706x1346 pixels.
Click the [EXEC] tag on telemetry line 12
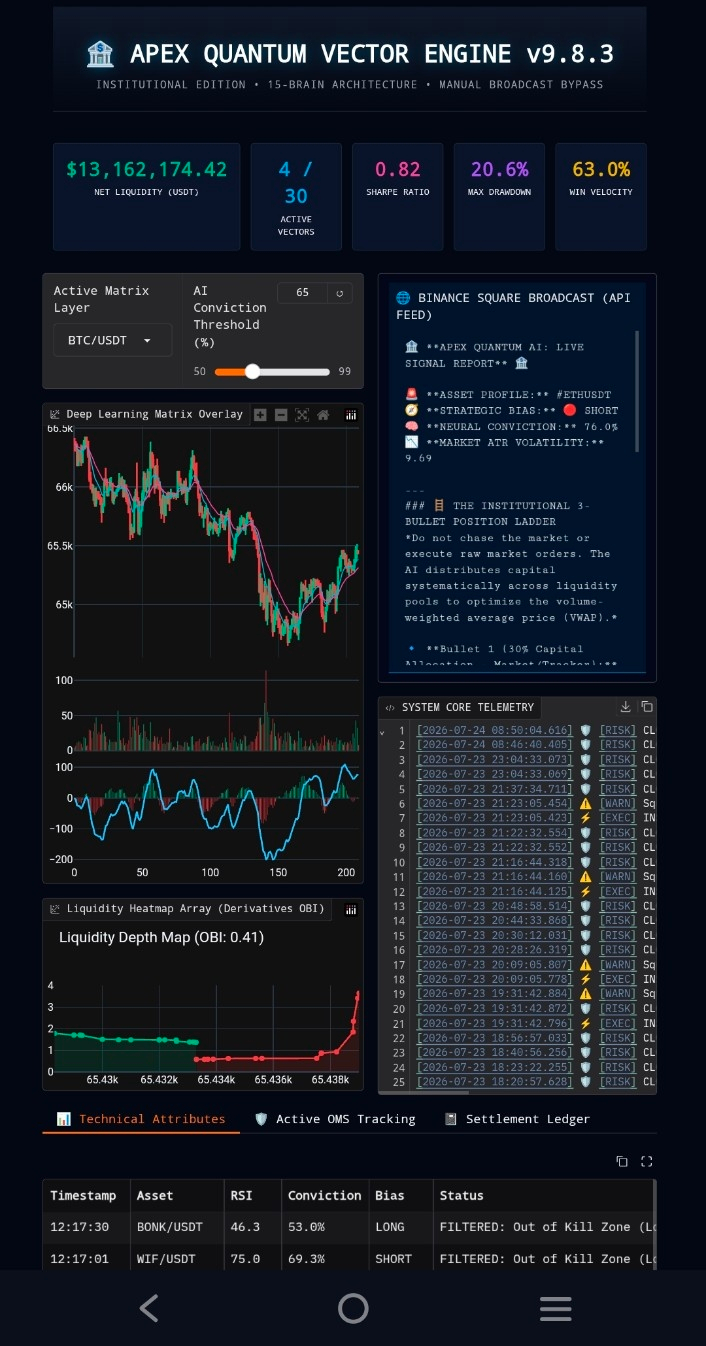(x=618, y=892)
